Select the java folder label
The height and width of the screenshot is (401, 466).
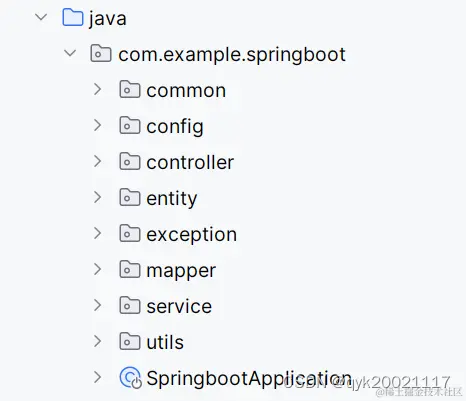tap(108, 19)
